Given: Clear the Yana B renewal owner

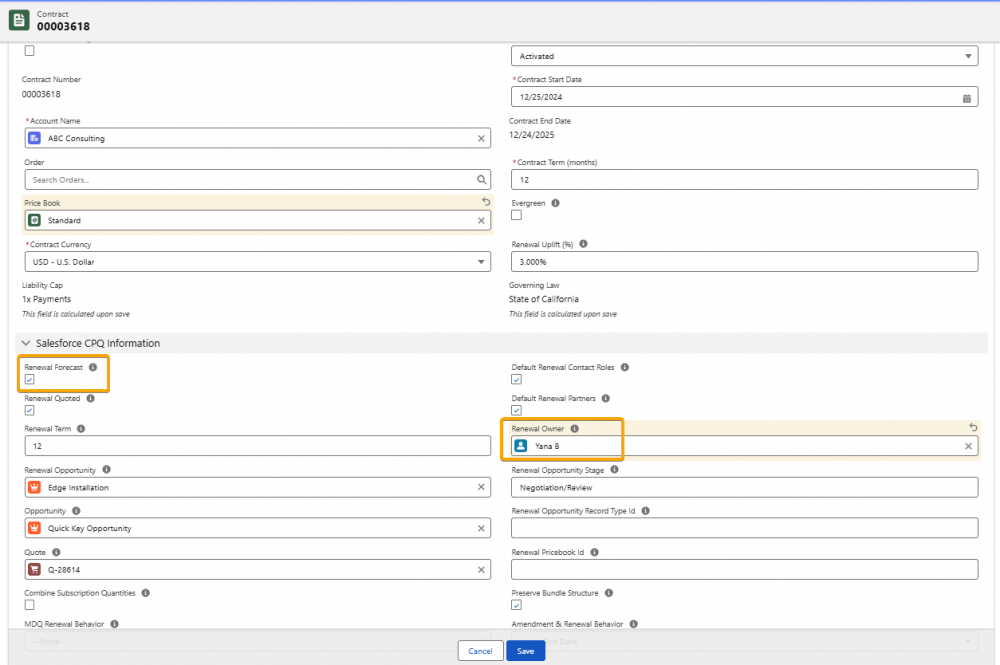Looking at the screenshot, I should click(x=968, y=446).
